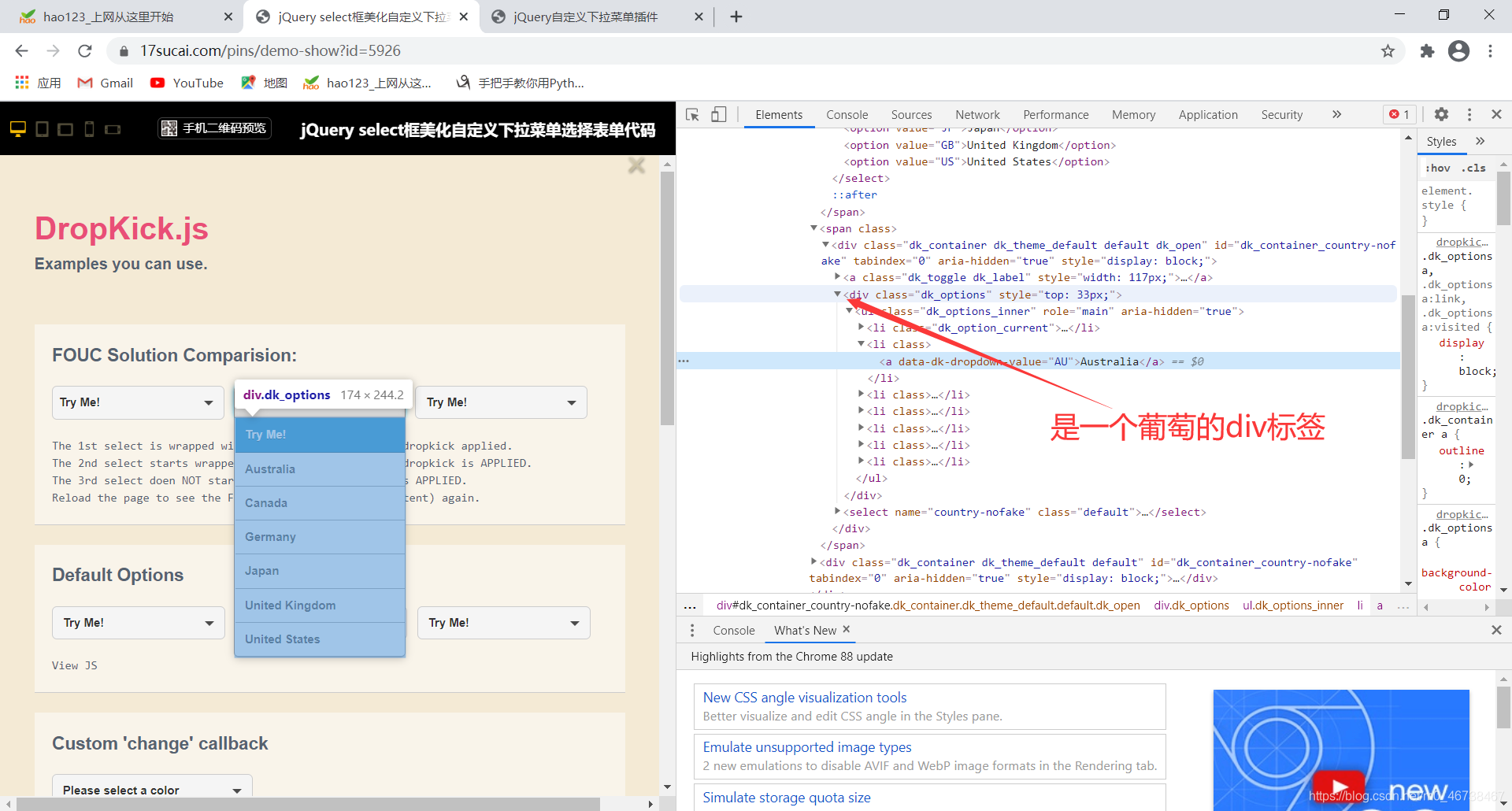Image resolution: width=1512 pixels, height=811 pixels.
Task: Collapse the span class node
Action: click(x=813, y=228)
